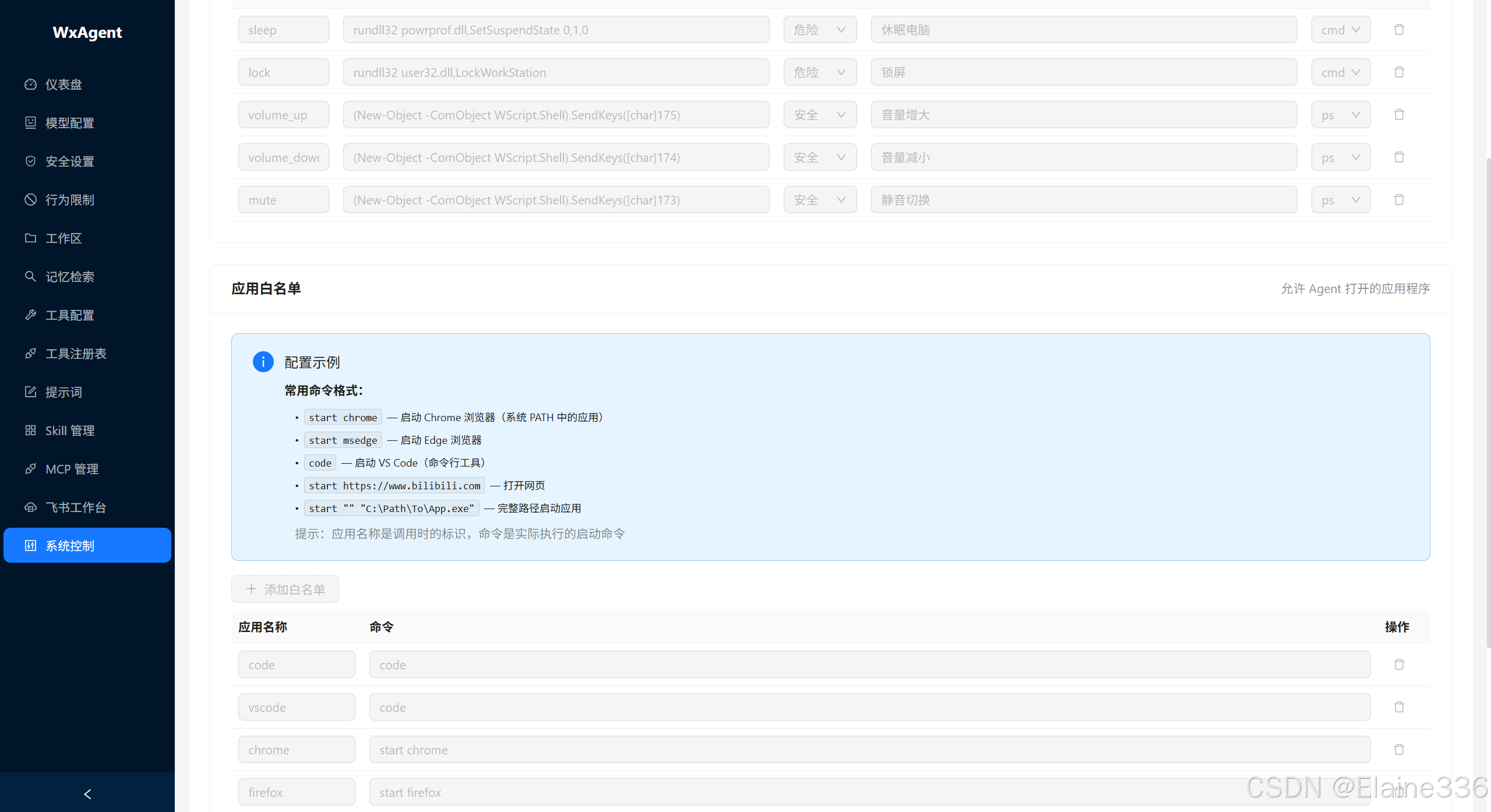
Task: Click the WxAgent logo title
Action: pyautogui.click(x=87, y=33)
